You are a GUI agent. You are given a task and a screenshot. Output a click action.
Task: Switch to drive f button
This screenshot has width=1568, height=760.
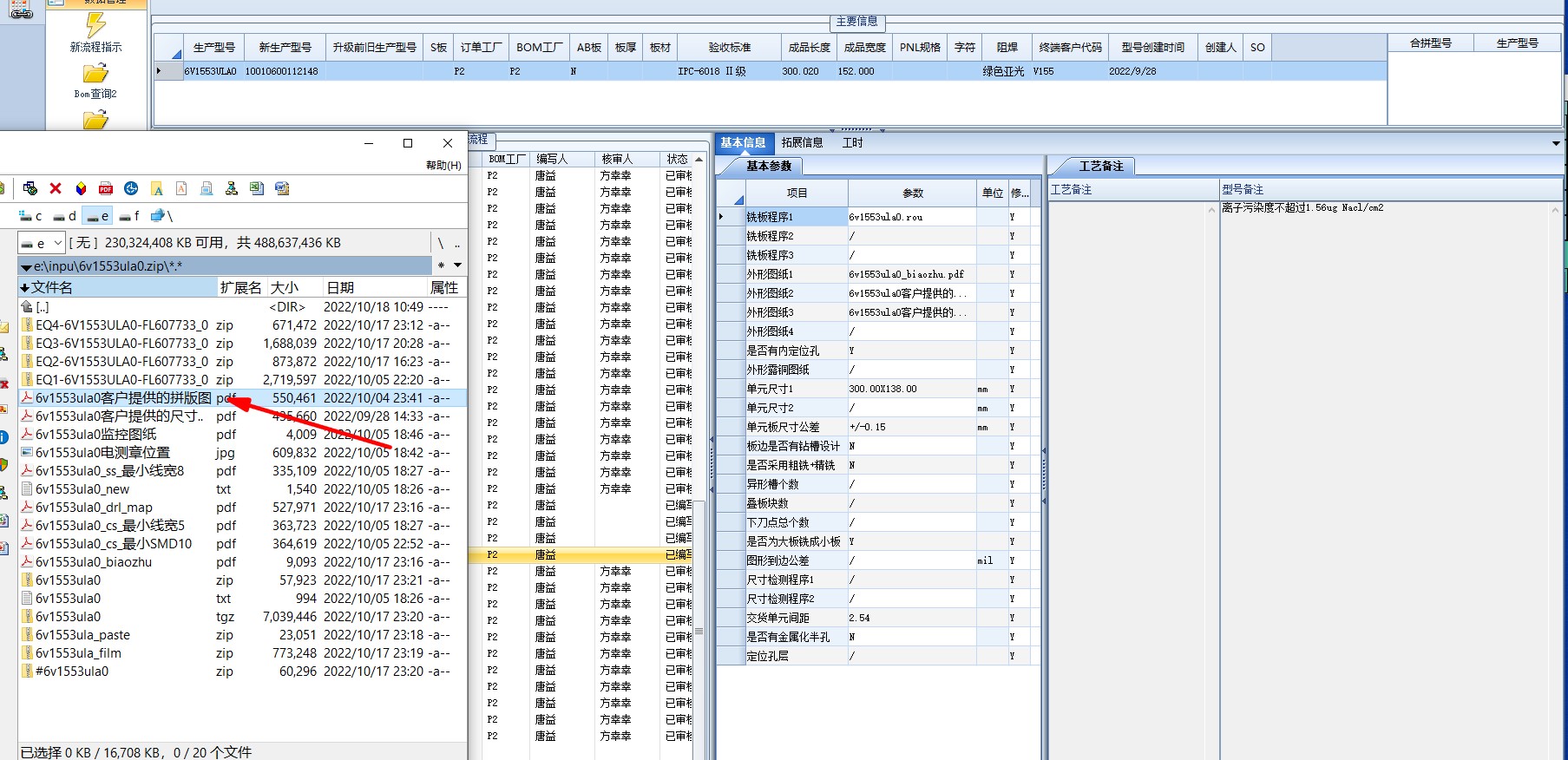pos(130,216)
